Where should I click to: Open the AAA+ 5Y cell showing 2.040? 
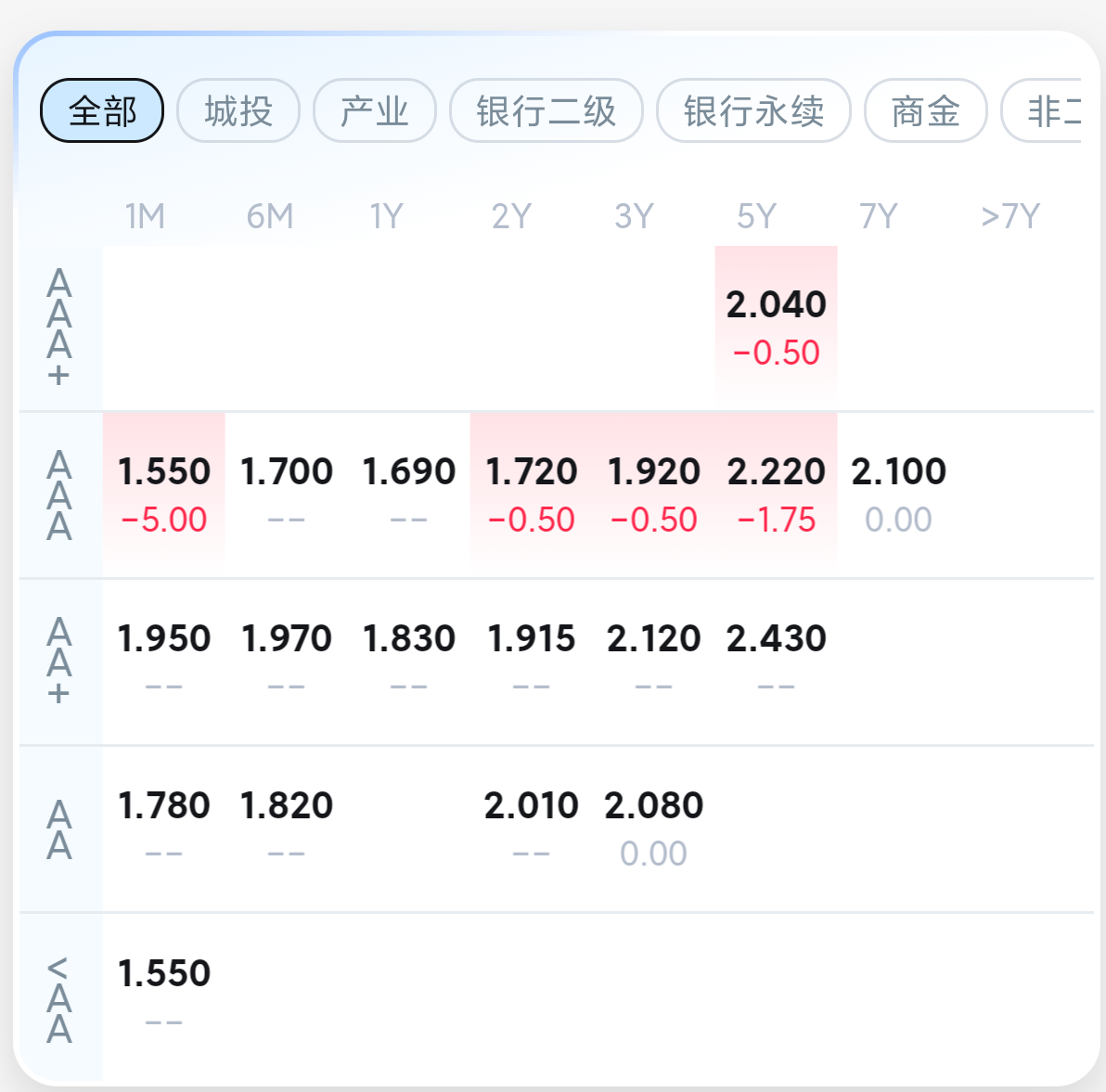tap(776, 327)
